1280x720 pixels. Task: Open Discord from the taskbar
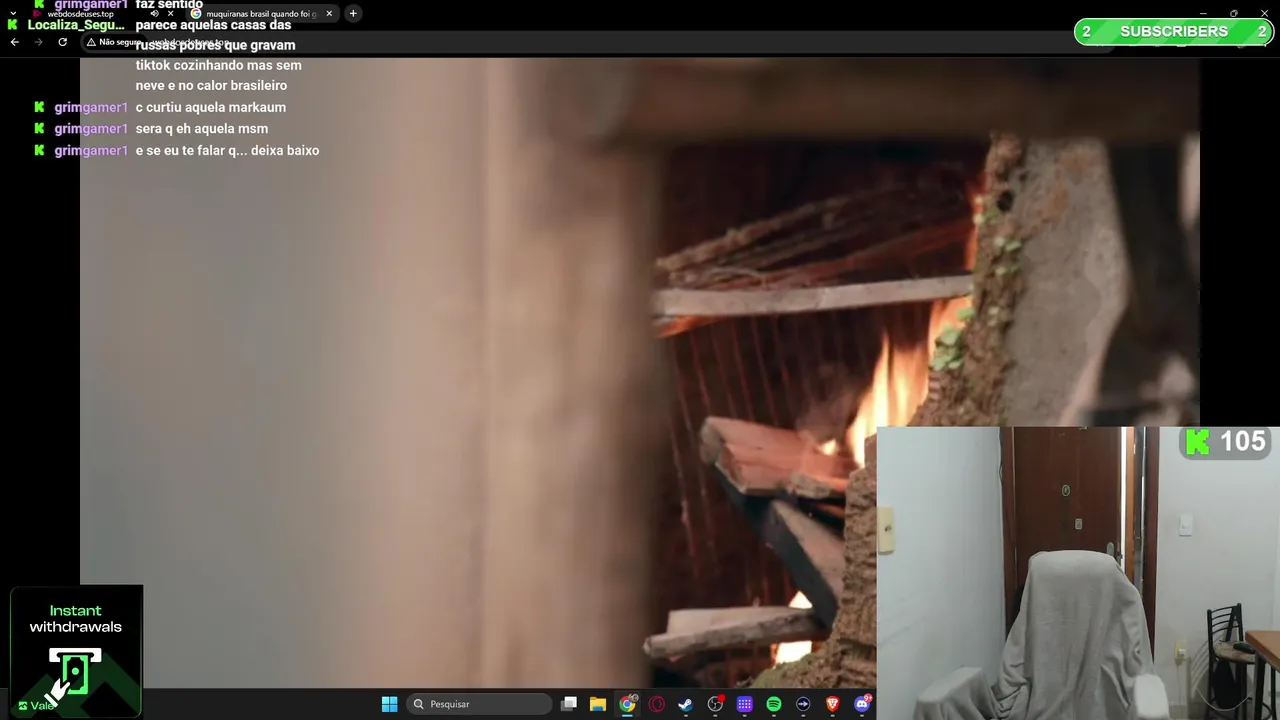[x=862, y=704]
